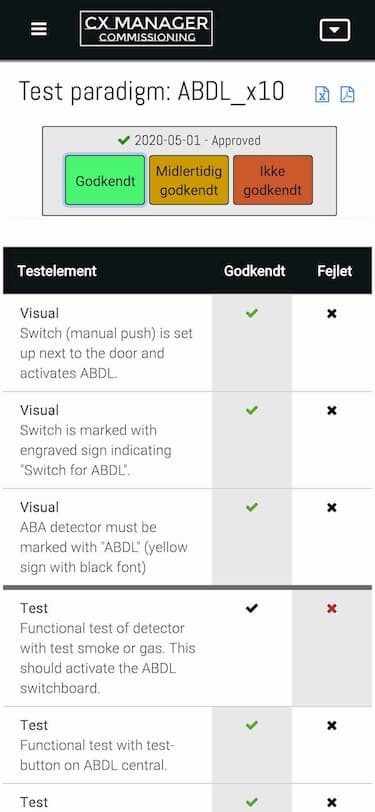Click the CX Manager Commissioning logo
This screenshot has height=812, width=375.
click(x=146, y=28)
